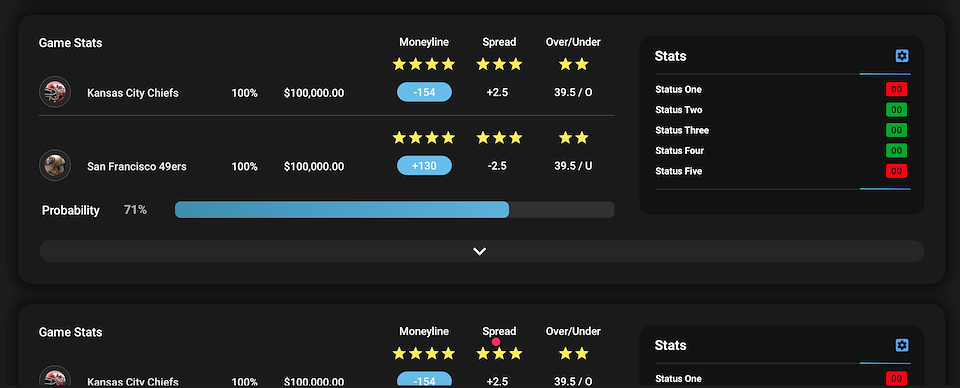
Task: Expand first game card with chevron bar
Action: [482, 251]
